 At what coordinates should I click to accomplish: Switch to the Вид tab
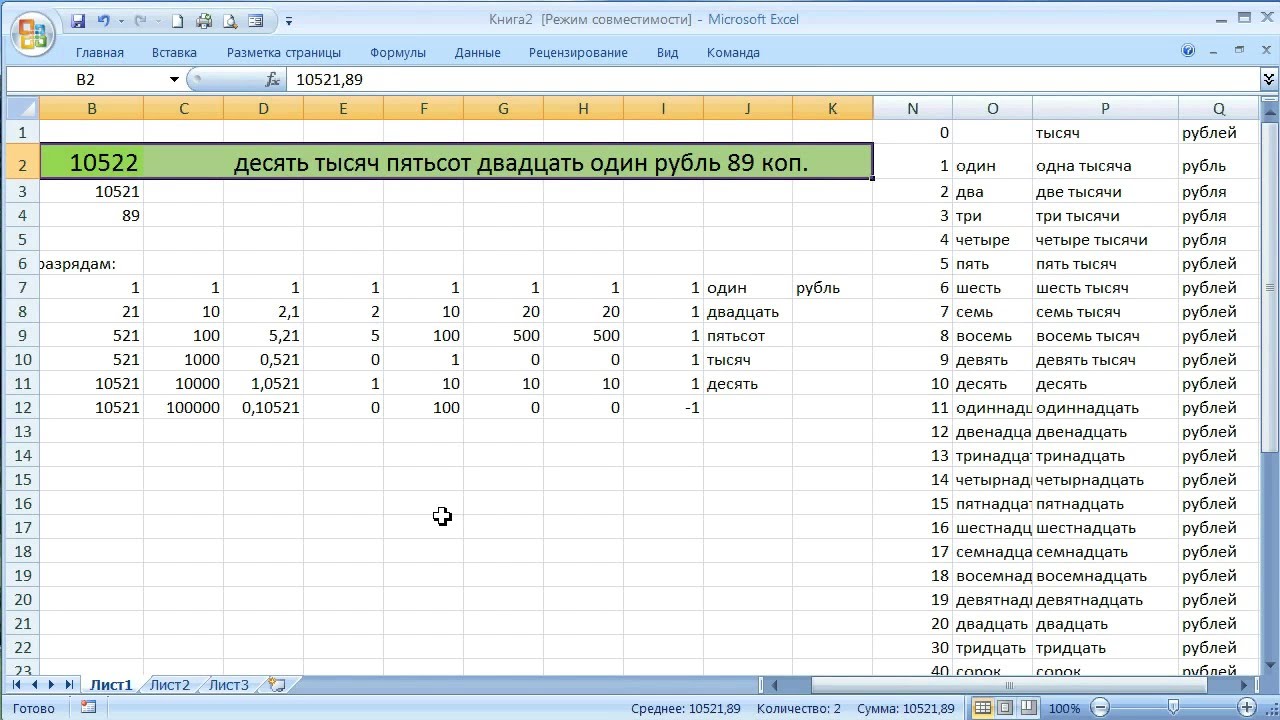pyautogui.click(x=667, y=52)
